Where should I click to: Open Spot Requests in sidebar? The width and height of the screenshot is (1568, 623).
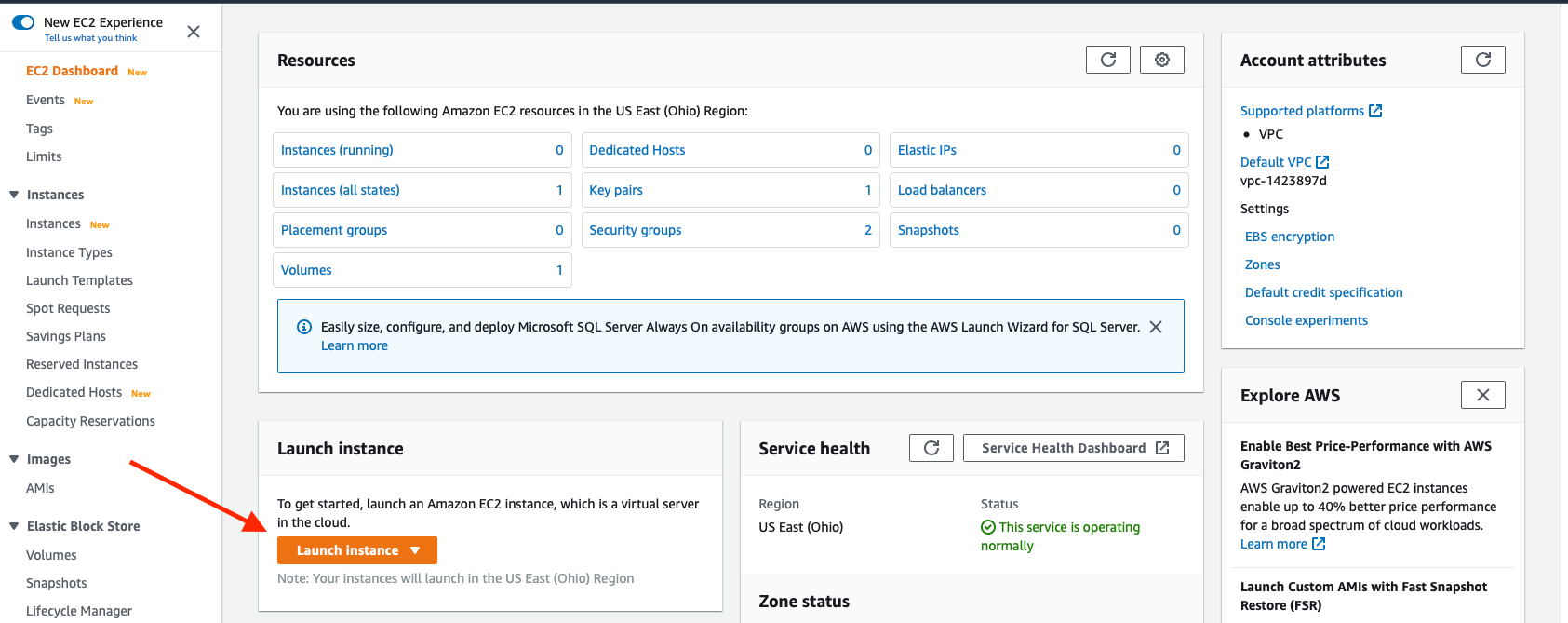tap(68, 308)
